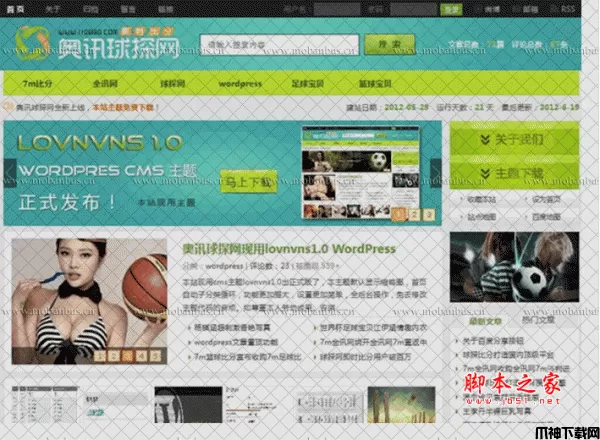
Task: Click the 设为首页 sidebar link
Action: pyautogui.click(x=546, y=199)
